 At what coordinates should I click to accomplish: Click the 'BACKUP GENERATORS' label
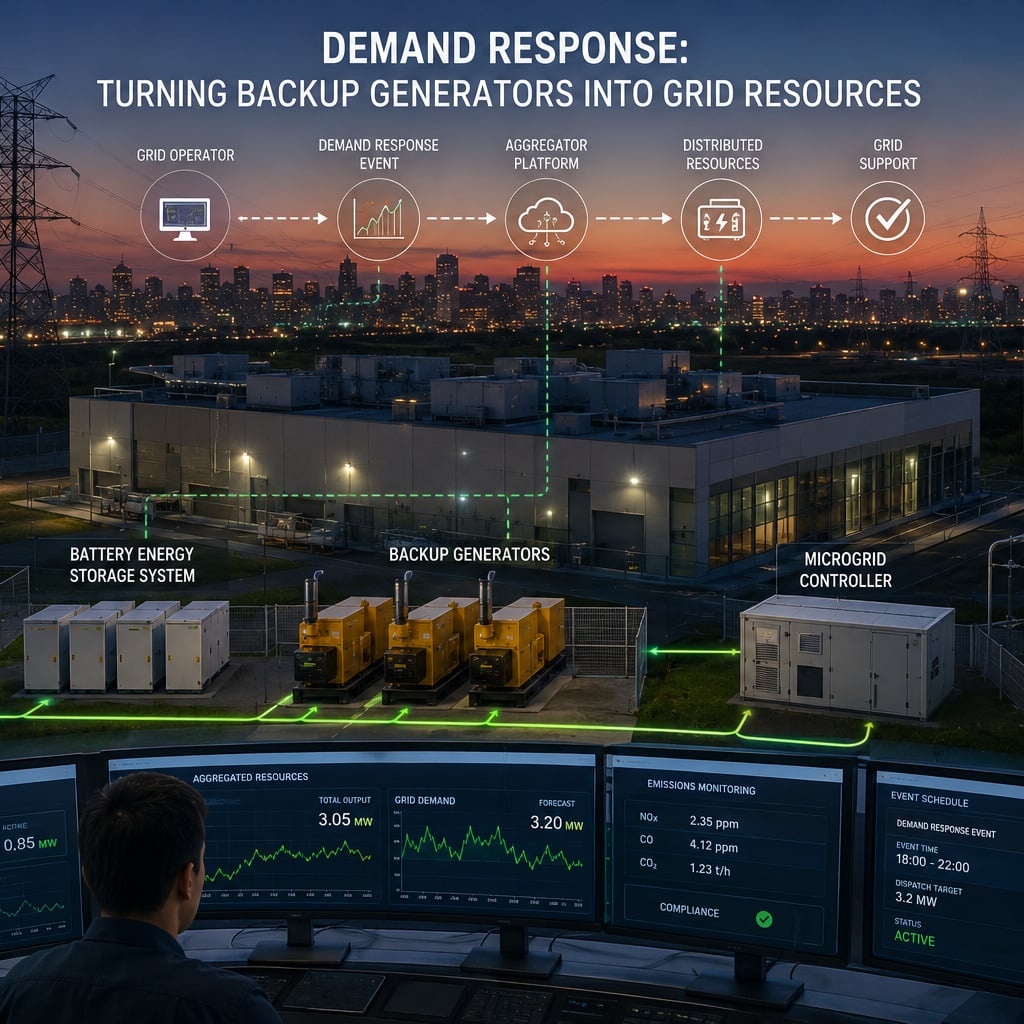[470, 554]
